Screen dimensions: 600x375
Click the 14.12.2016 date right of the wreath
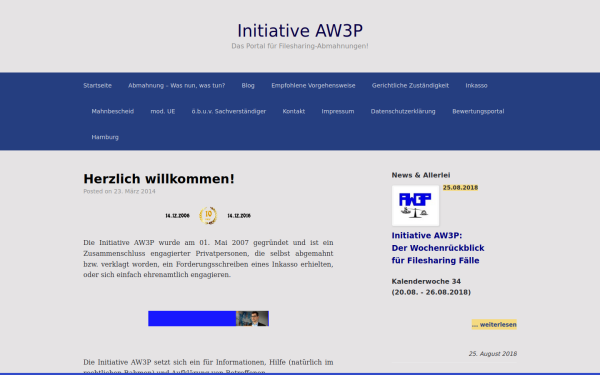point(239,216)
